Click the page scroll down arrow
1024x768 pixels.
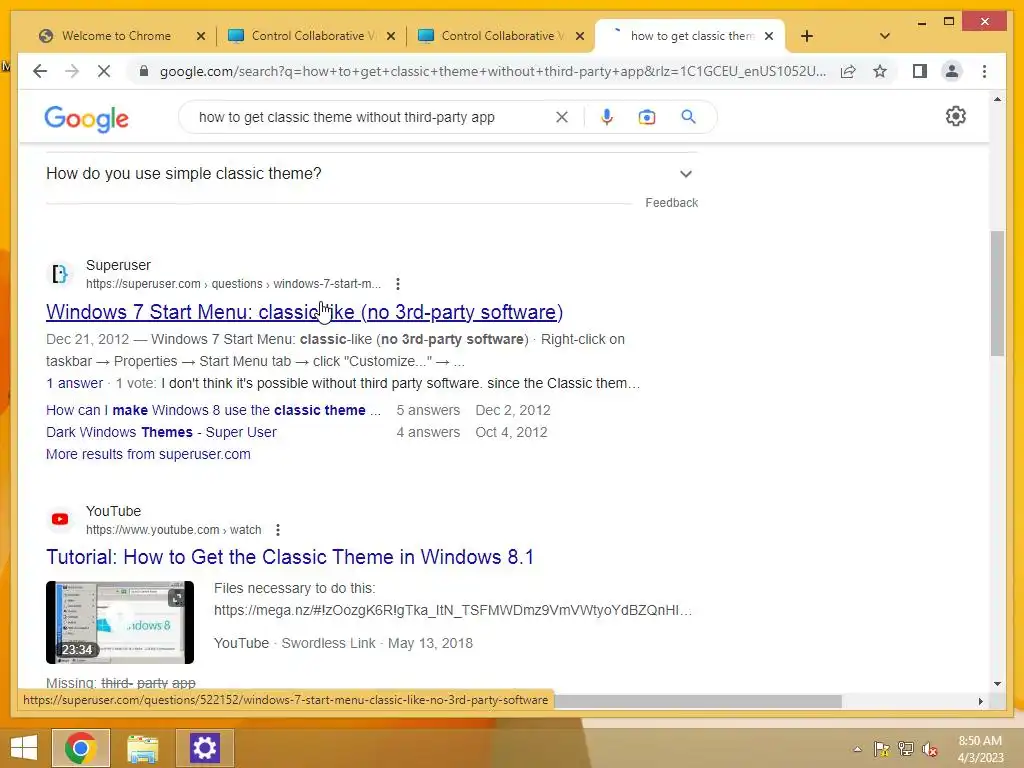(997, 684)
